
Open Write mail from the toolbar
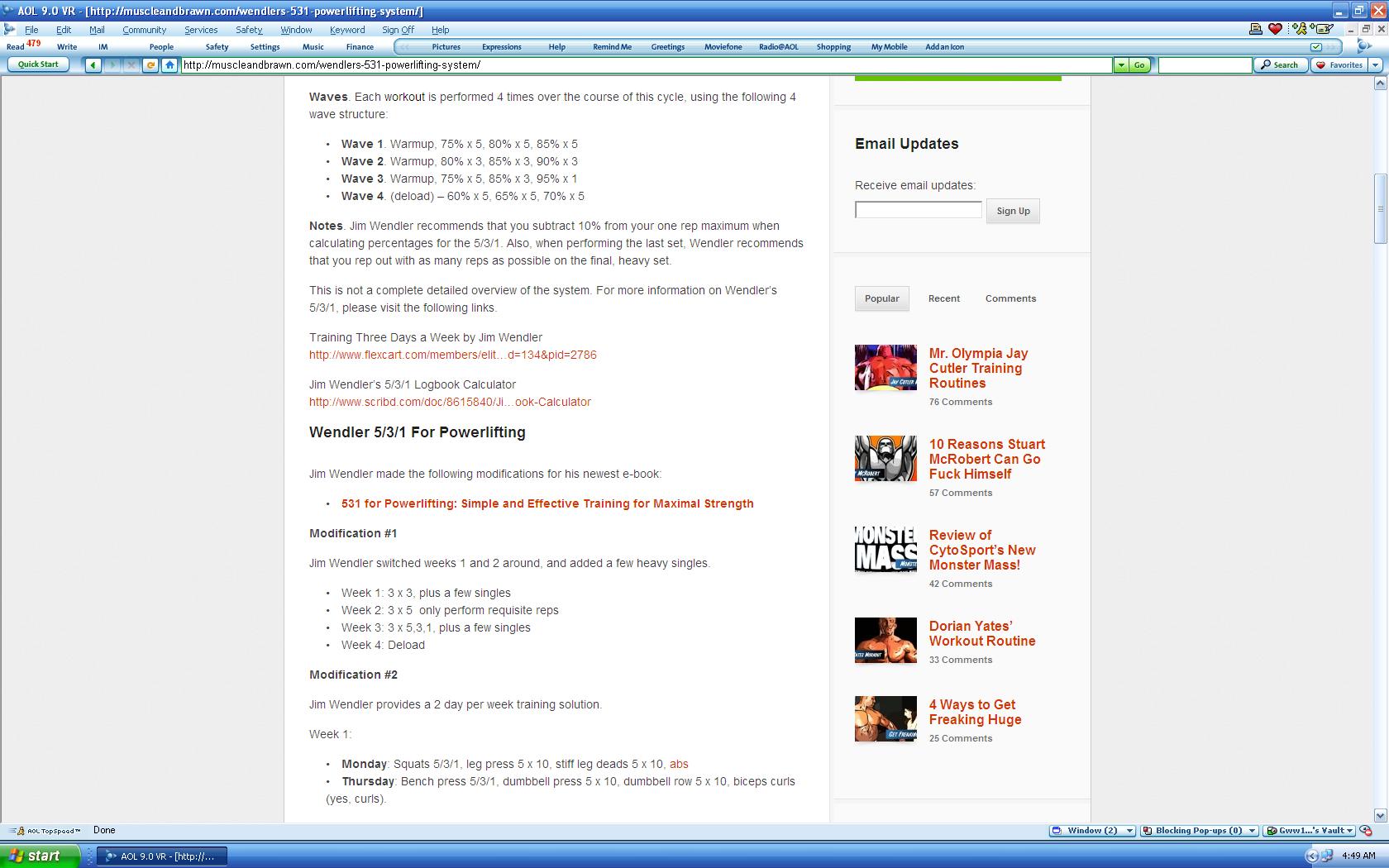(x=67, y=47)
